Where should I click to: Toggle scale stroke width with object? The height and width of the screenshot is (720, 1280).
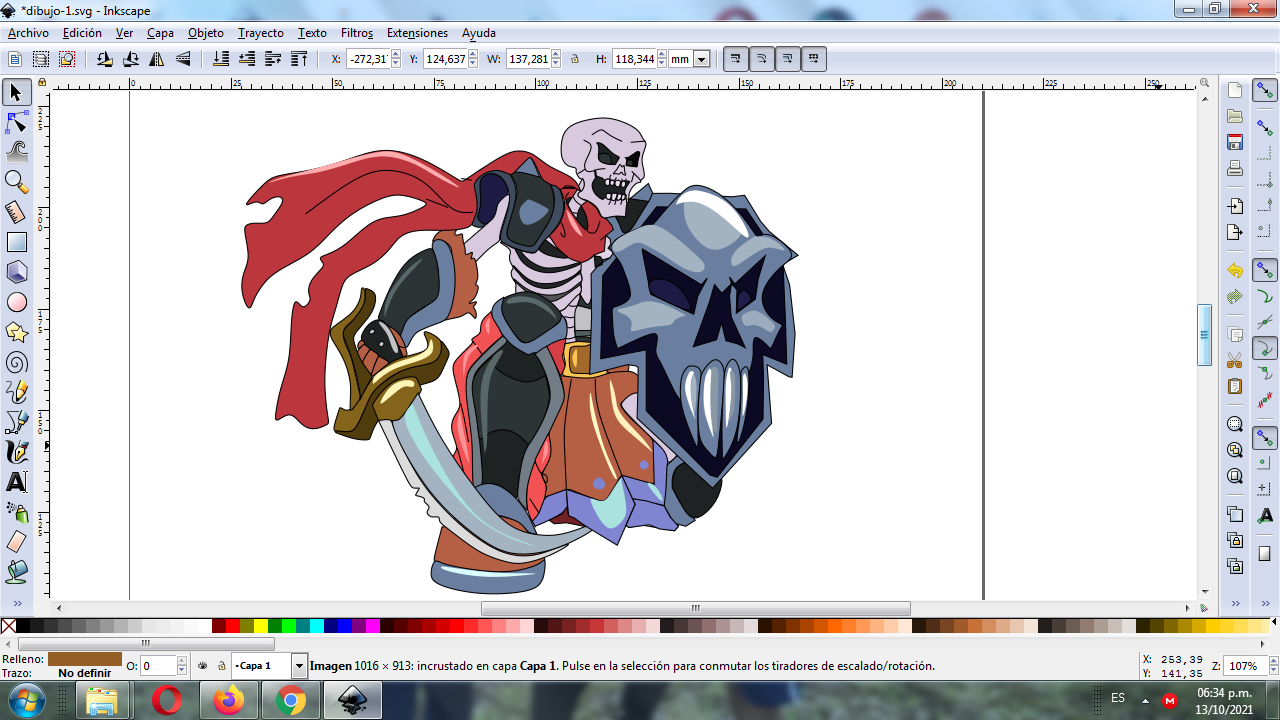pos(736,59)
